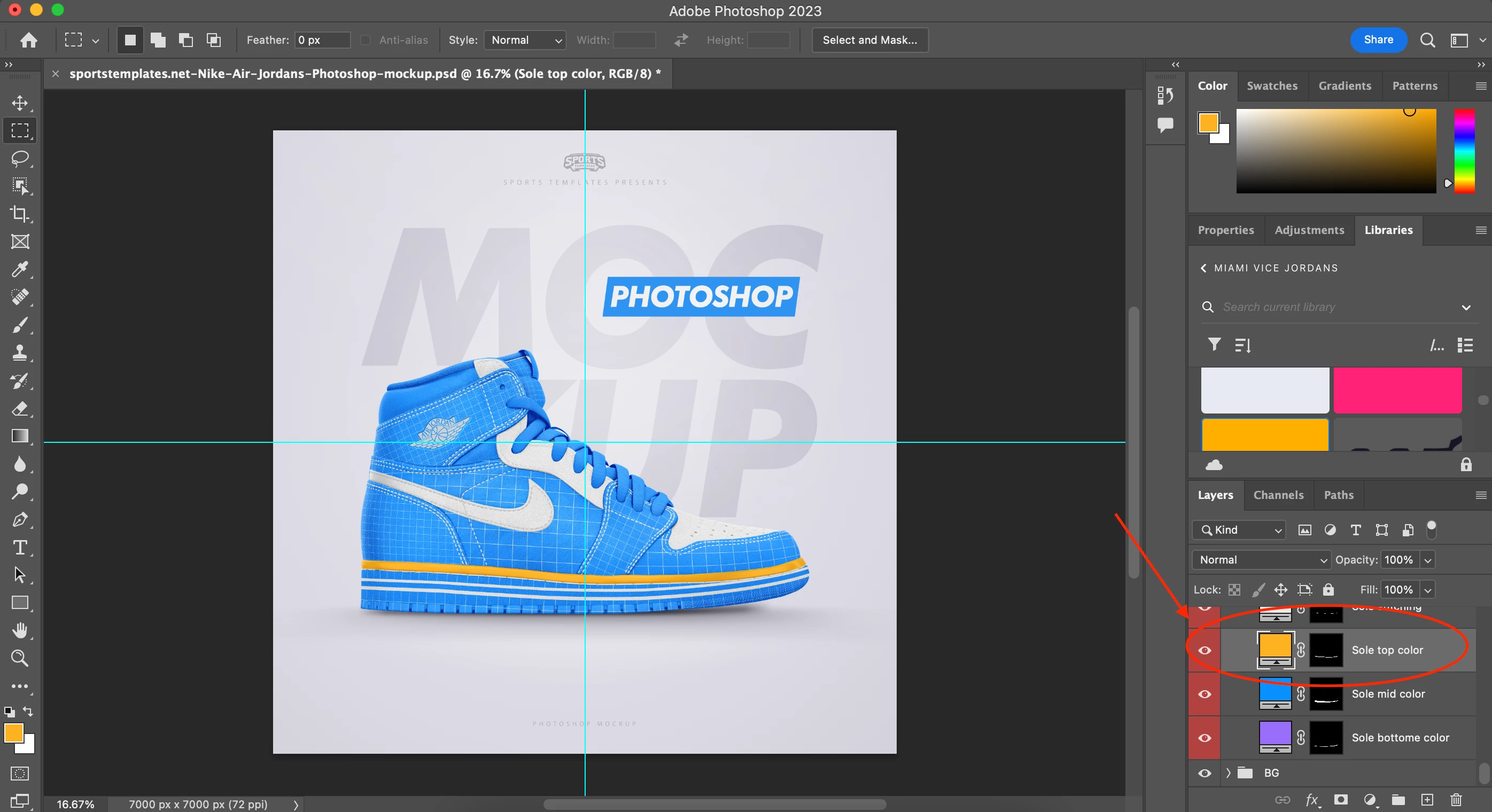Click the add layer mask icon
This screenshot has width=1492, height=812.
click(1340, 800)
